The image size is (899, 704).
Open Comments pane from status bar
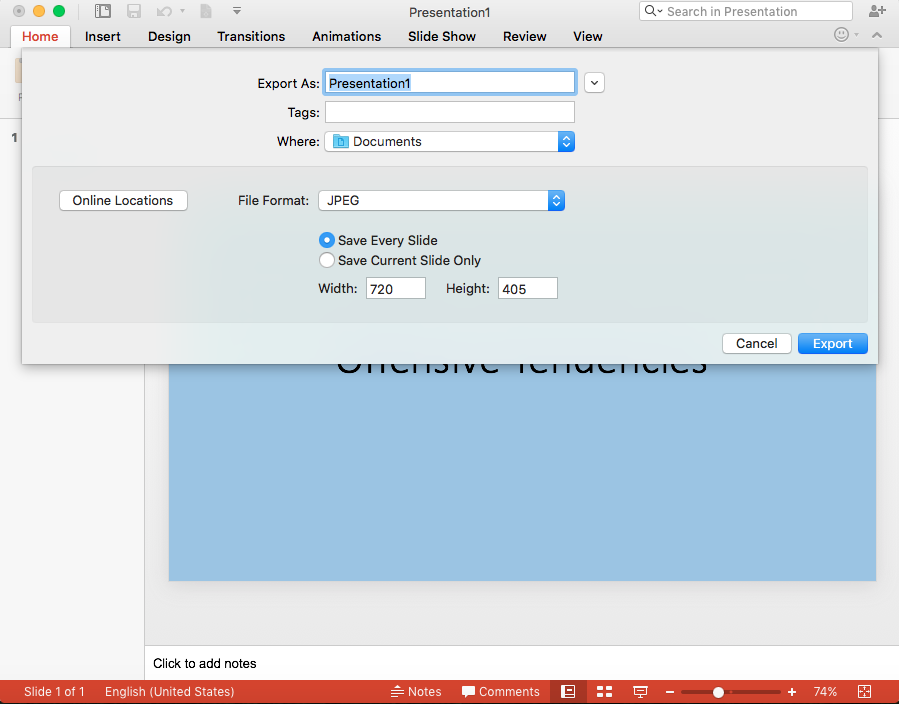pos(500,692)
